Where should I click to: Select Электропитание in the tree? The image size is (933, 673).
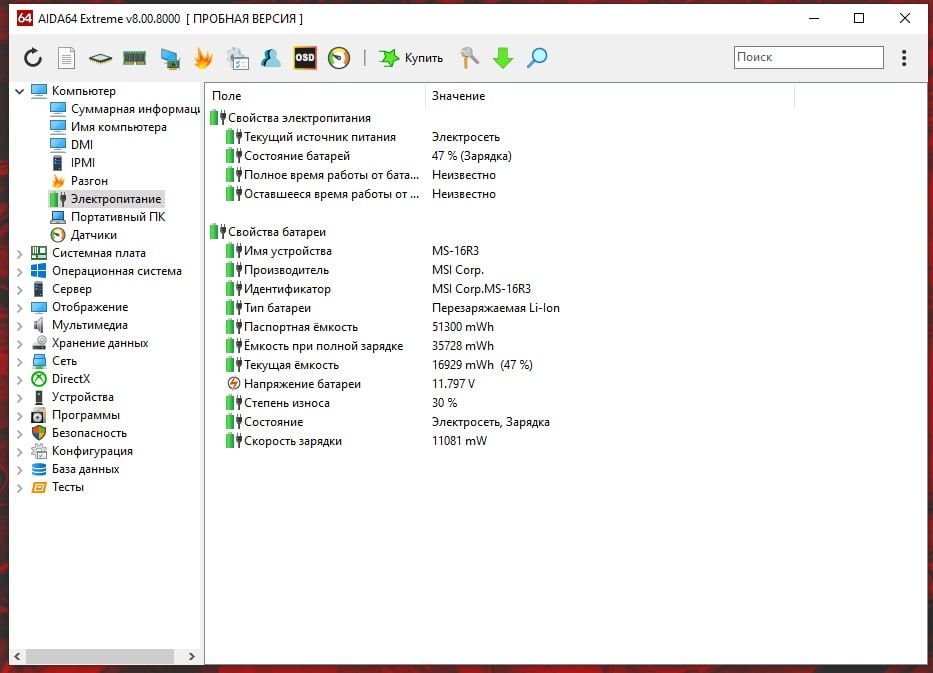(x=106, y=199)
